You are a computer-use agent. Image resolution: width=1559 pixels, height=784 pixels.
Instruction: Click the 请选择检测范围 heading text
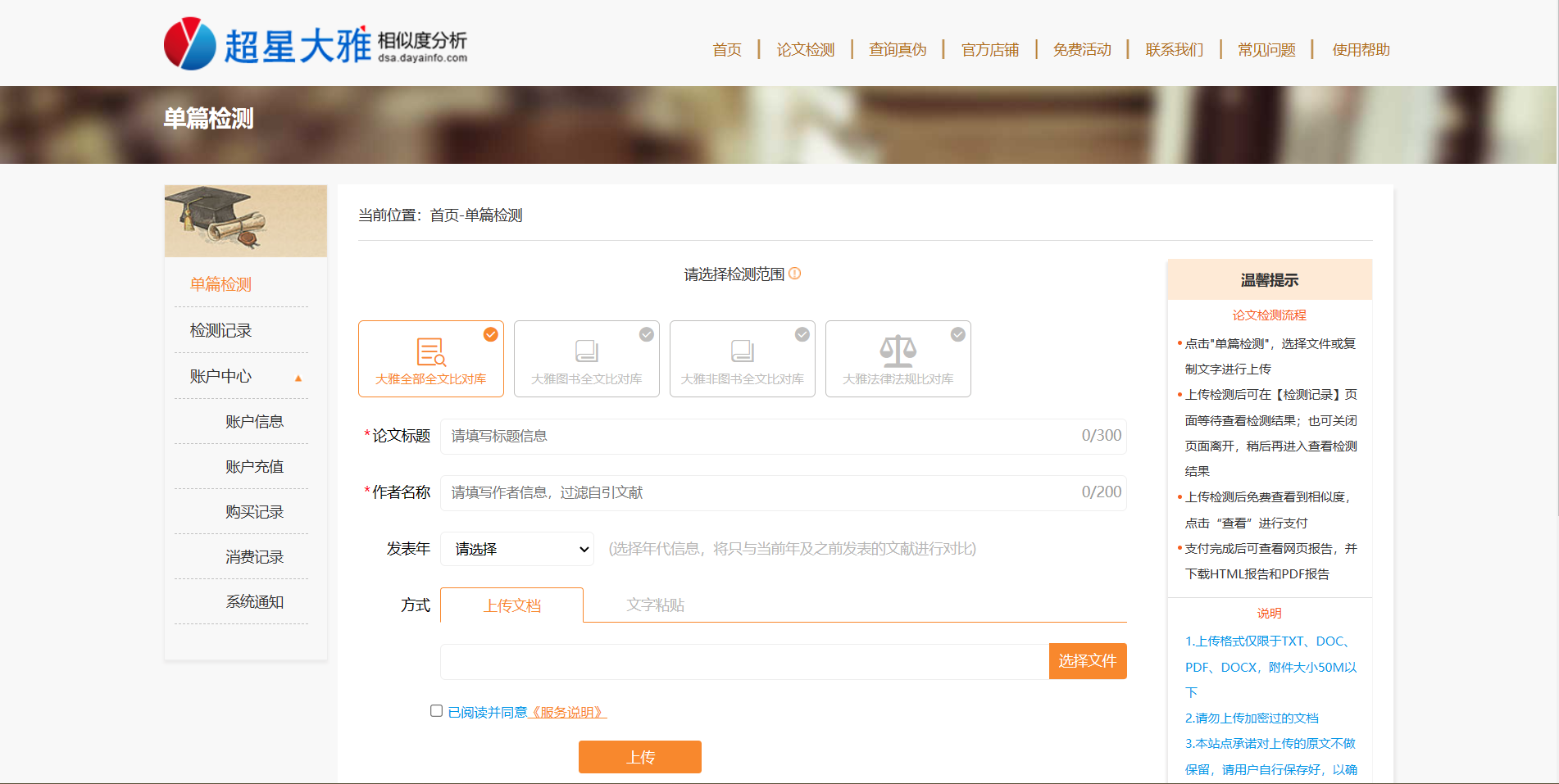tap(734, 274)
